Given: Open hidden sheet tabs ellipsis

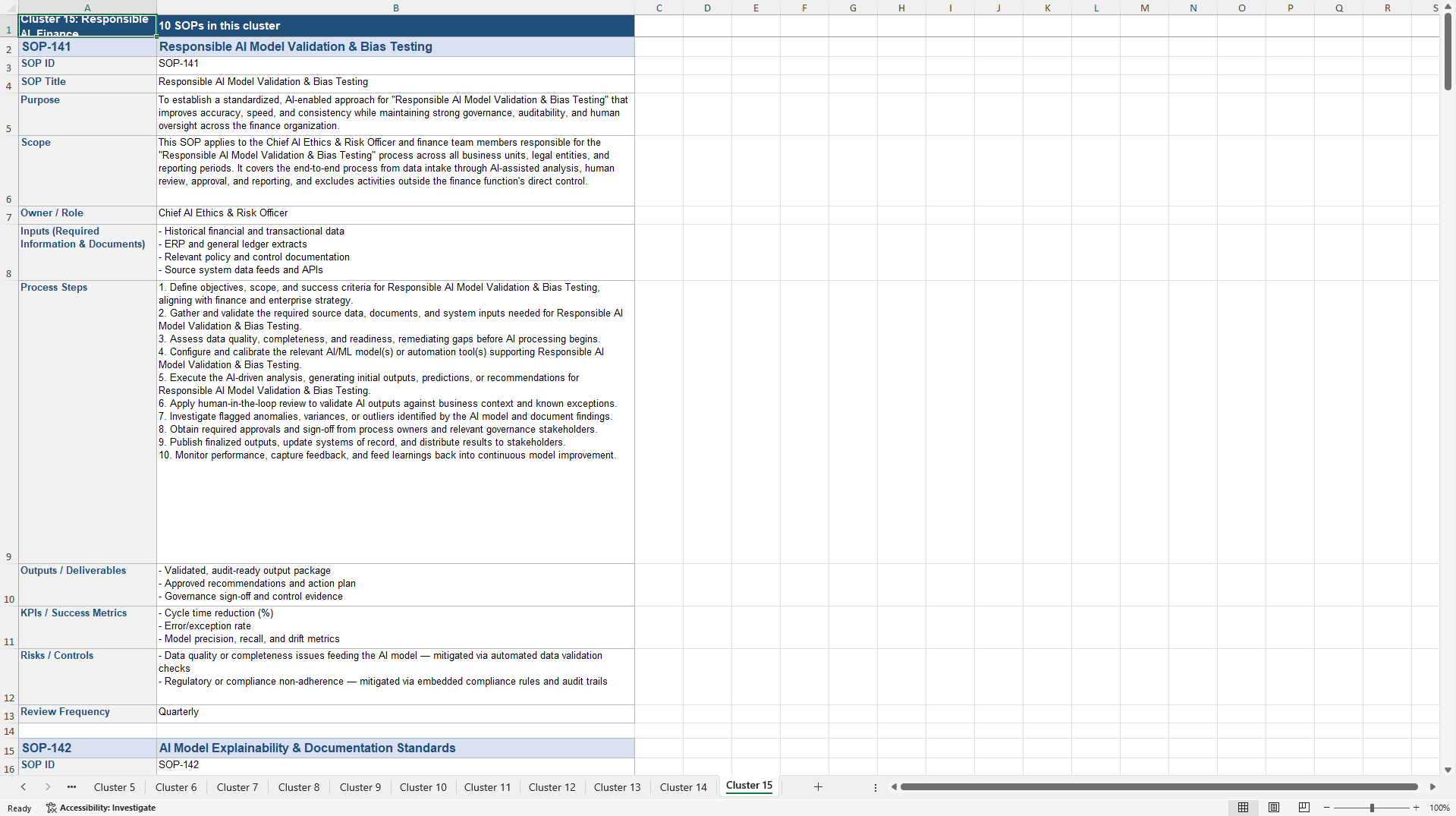Looking at the screenshot, I should click(x=71, y=787).
